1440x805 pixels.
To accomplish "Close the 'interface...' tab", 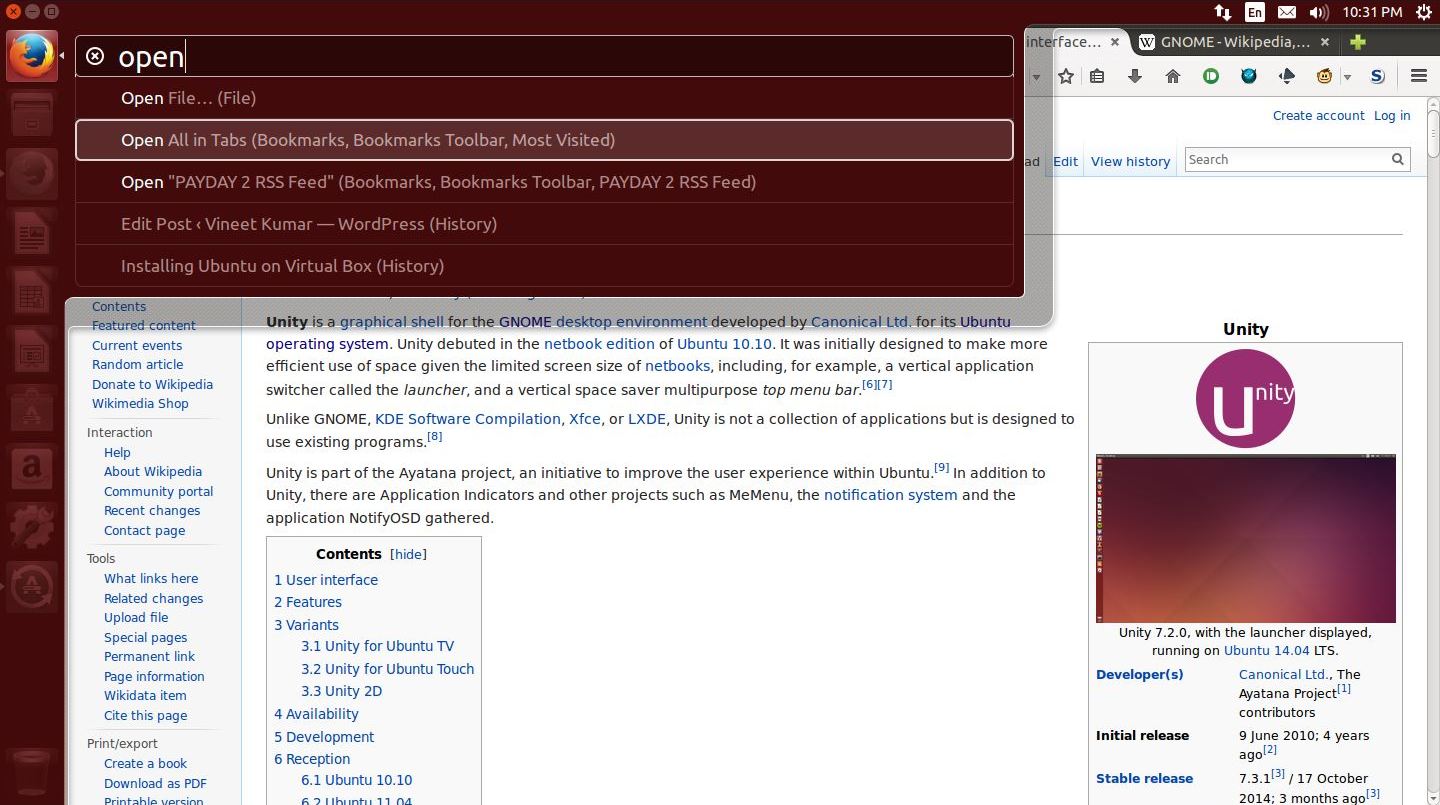I will coord(1115,42).
